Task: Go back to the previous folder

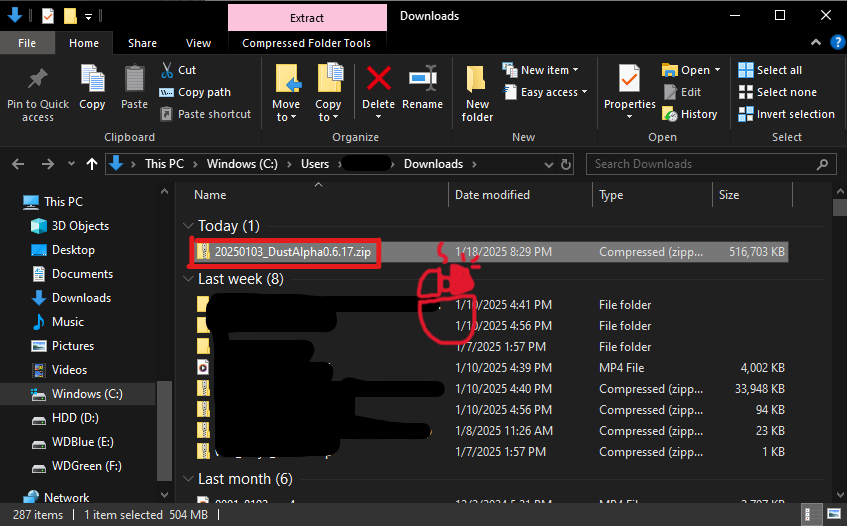Action: (x=18, y=164)
